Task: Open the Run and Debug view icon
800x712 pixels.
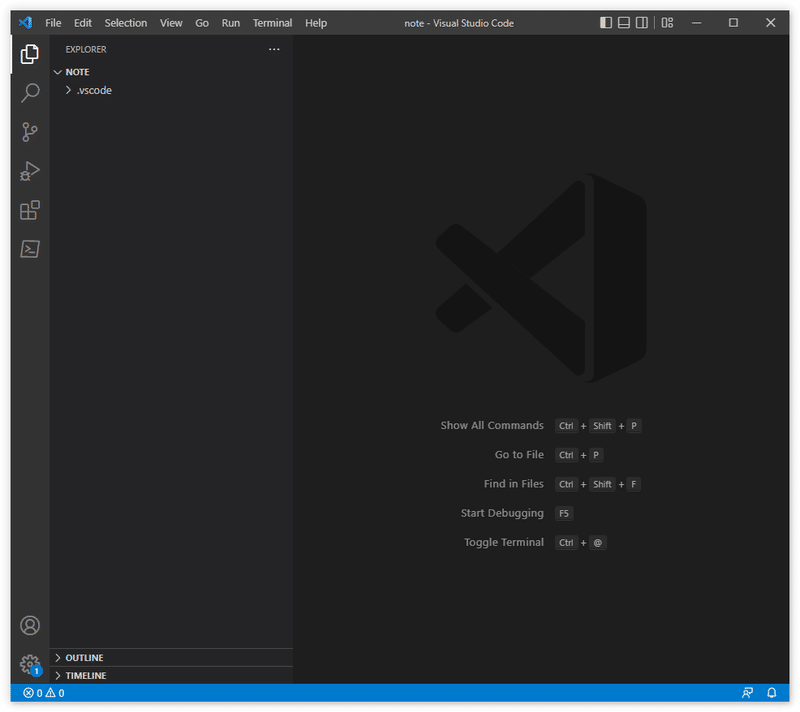Action: pos(30,171)
